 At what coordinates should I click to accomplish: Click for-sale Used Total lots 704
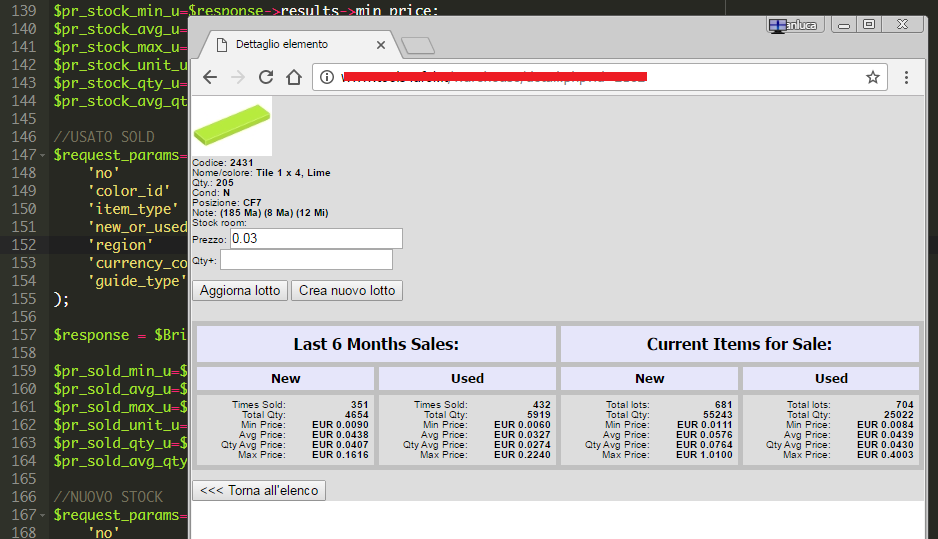click(x=904, y=404)
